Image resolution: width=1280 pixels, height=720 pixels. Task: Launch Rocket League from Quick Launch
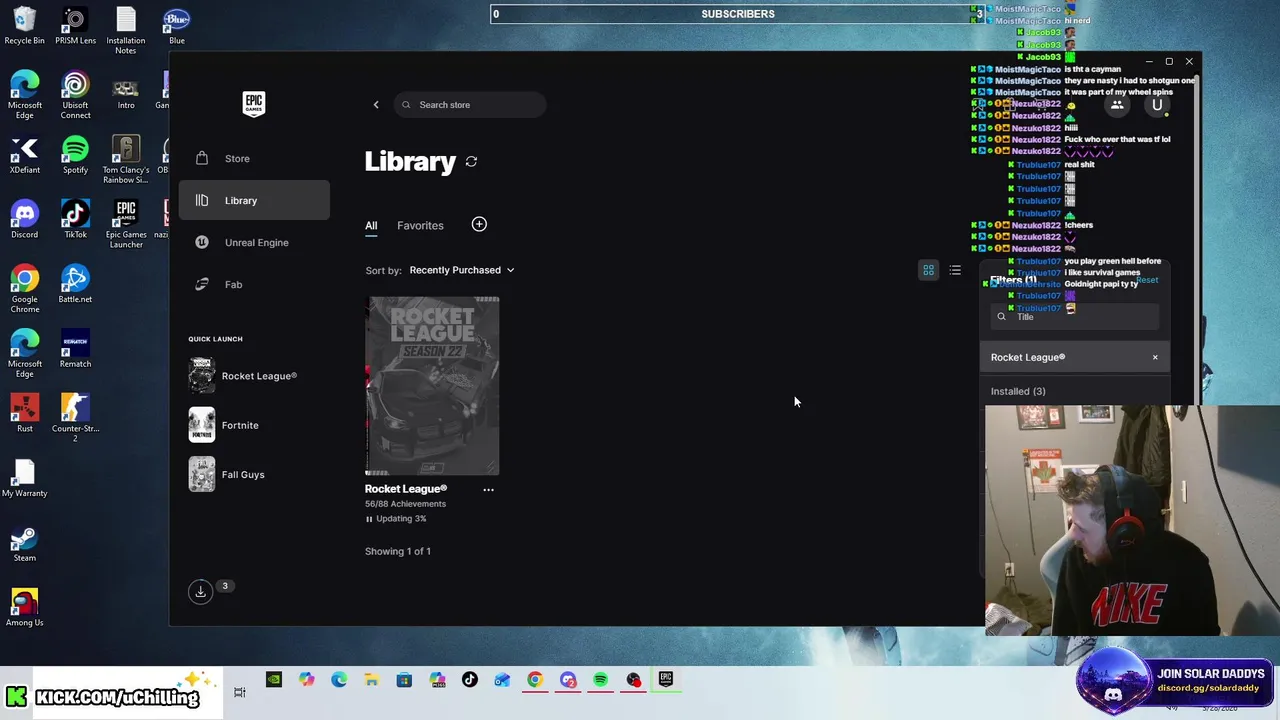pyautogui.click(x=243, y=376)
